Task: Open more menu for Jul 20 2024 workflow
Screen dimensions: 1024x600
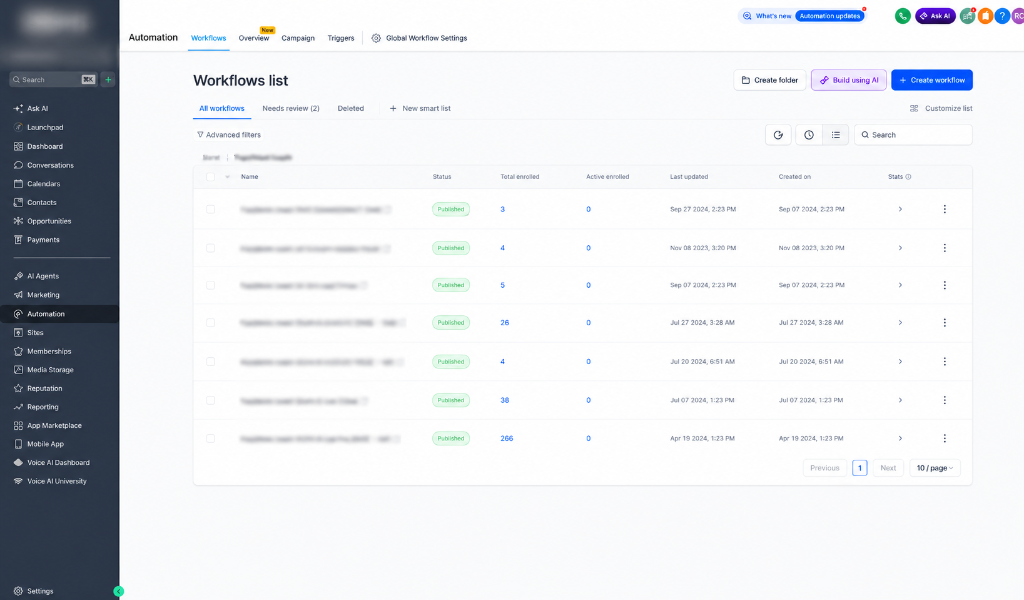Action: [x=944, y=362]
